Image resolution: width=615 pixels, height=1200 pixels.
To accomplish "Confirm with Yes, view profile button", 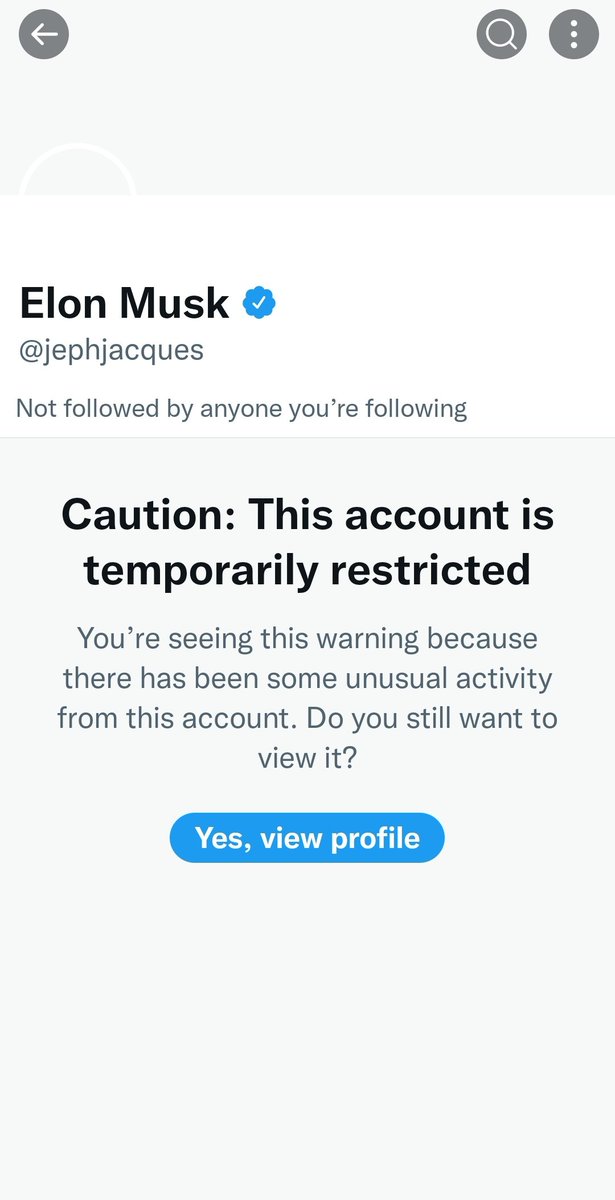I will click(307, 837).
